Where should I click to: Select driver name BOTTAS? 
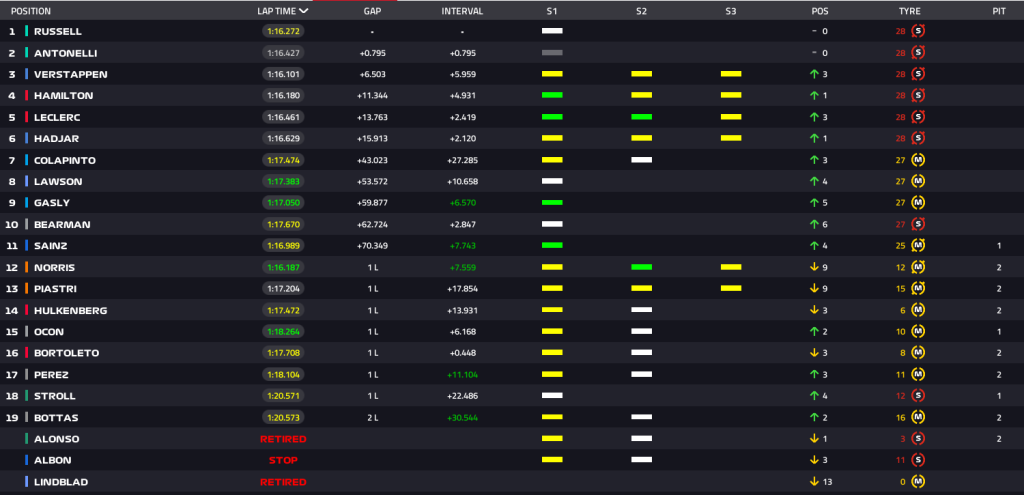tap(56, 417)
